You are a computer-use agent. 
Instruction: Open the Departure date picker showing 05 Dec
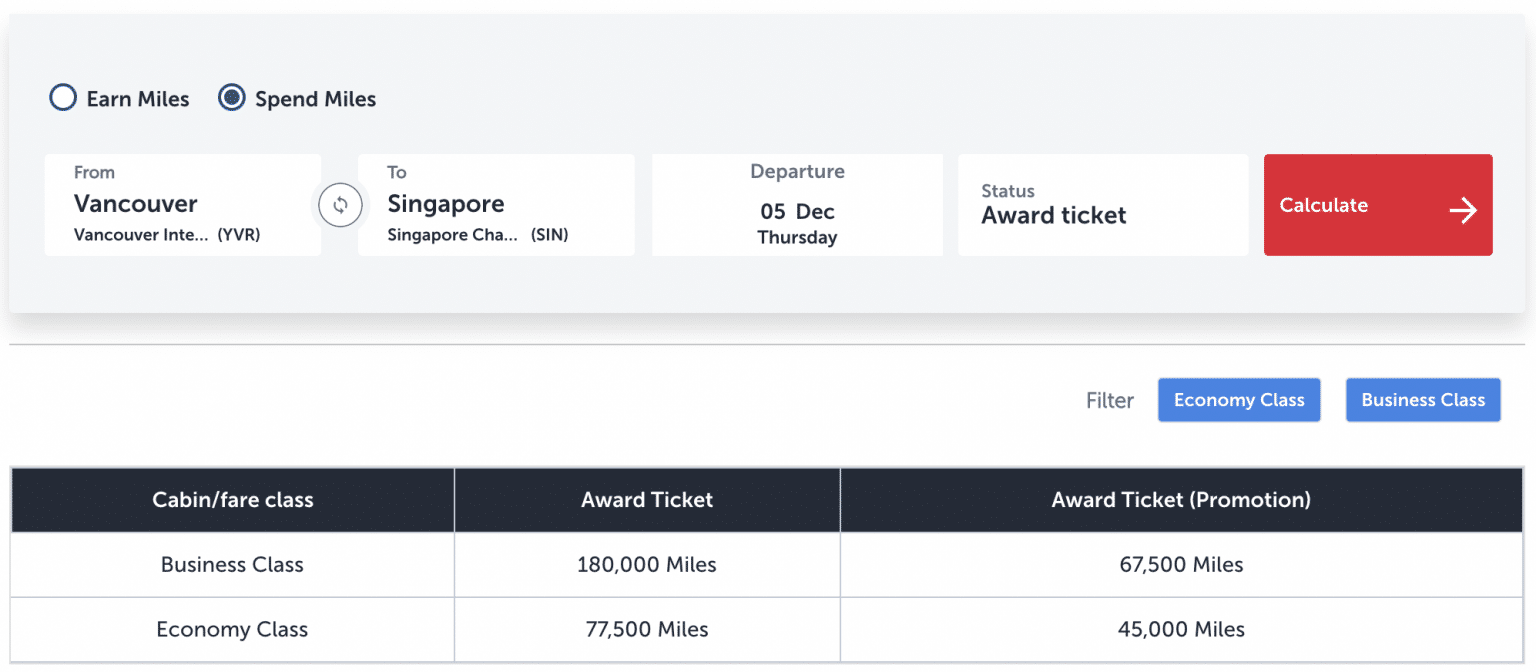click(797, 204)
